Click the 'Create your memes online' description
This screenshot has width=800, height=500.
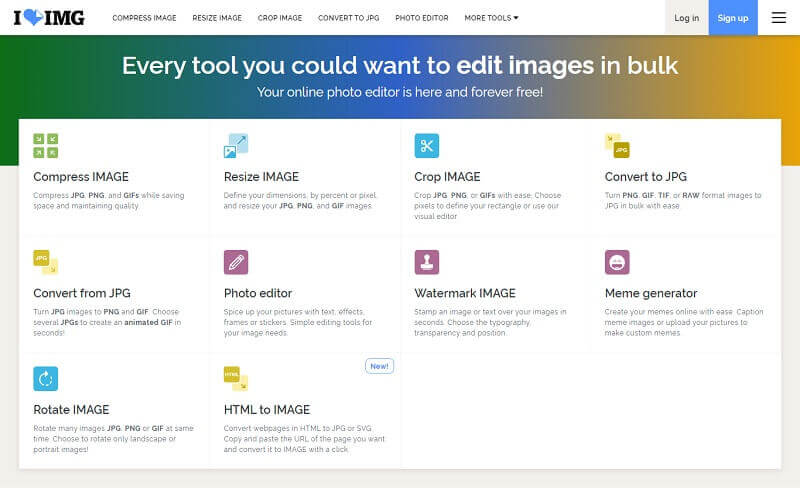point(684,322)
